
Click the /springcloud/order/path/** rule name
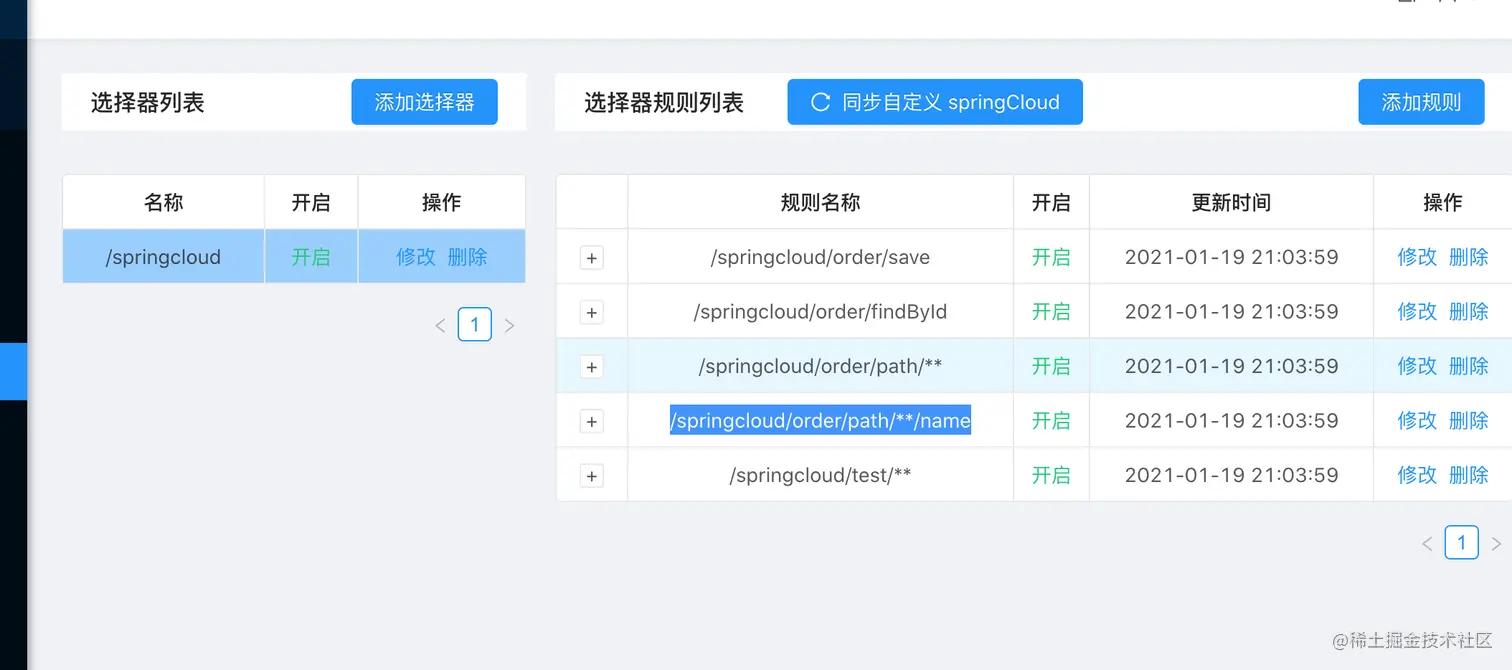tap(820, 366)
